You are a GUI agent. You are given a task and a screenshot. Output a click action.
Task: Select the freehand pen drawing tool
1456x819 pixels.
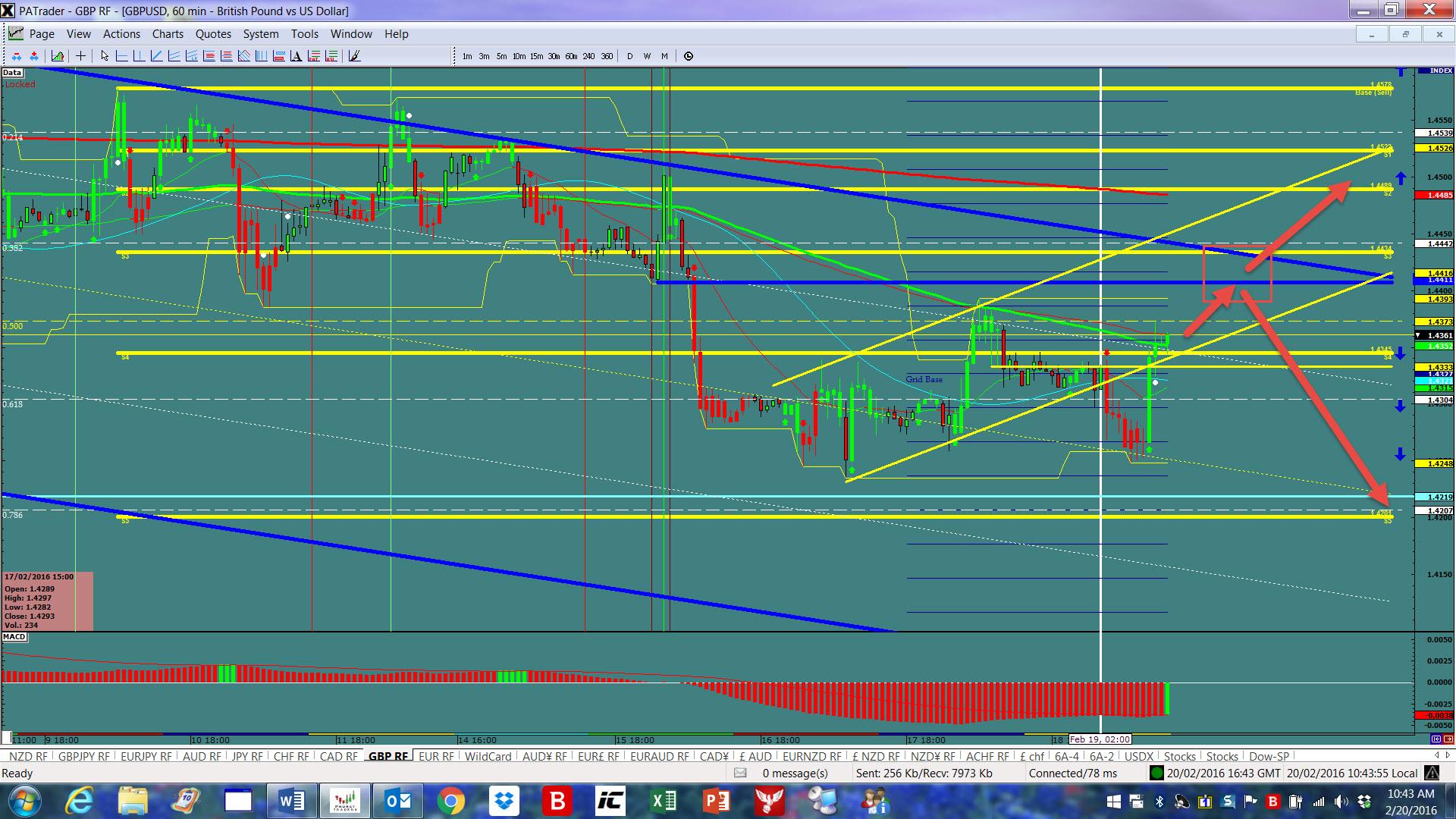pyautogui.click(x=353, y=55)
